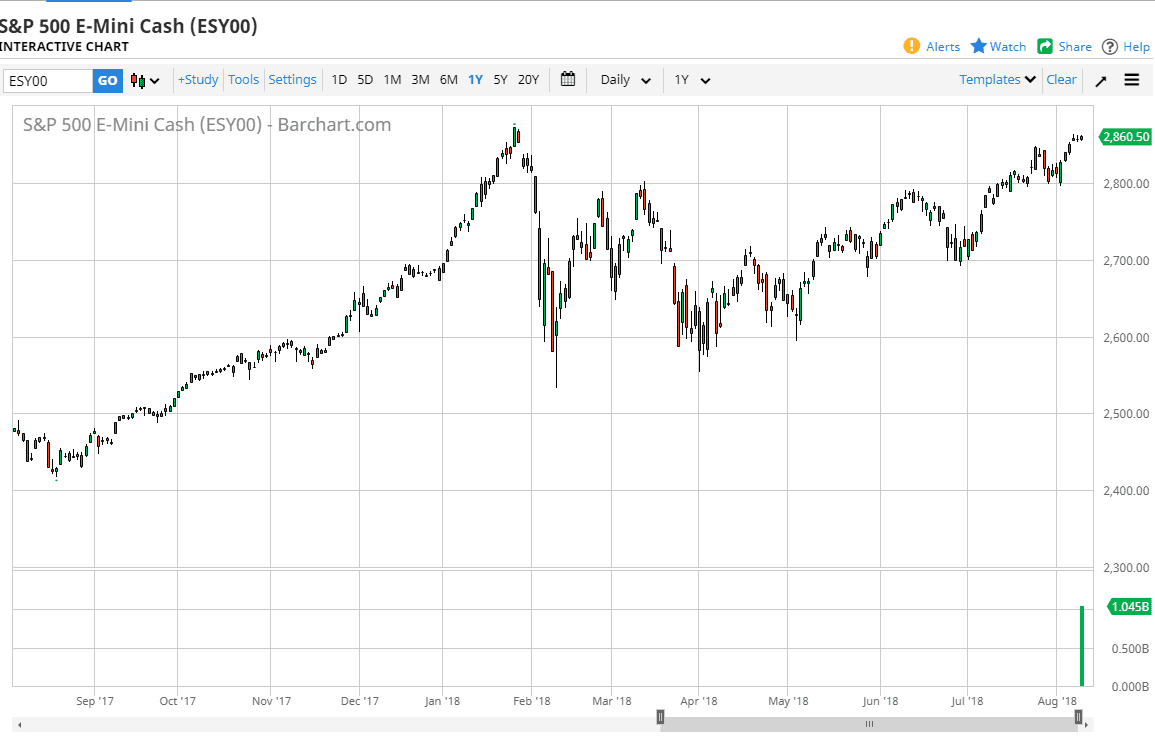Open the hamburger menu icon

pyautogui.click(x=1132, y=80)
